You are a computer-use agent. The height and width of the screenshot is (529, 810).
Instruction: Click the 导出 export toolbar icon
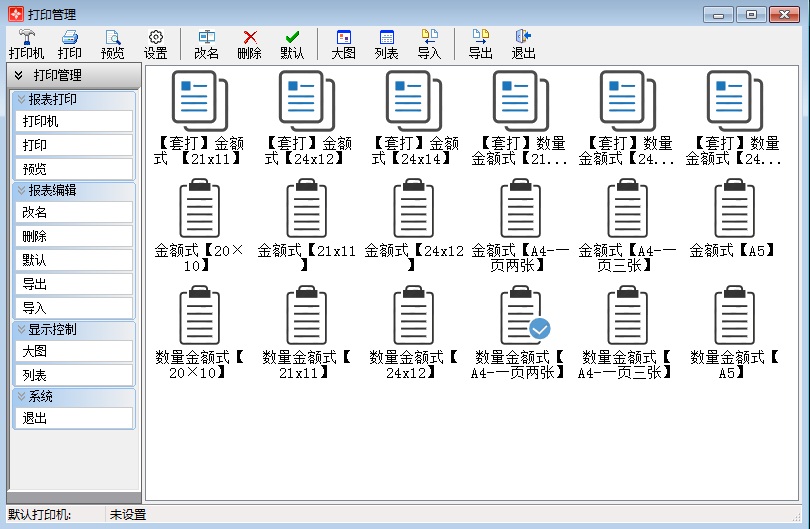tap(480, 44)
